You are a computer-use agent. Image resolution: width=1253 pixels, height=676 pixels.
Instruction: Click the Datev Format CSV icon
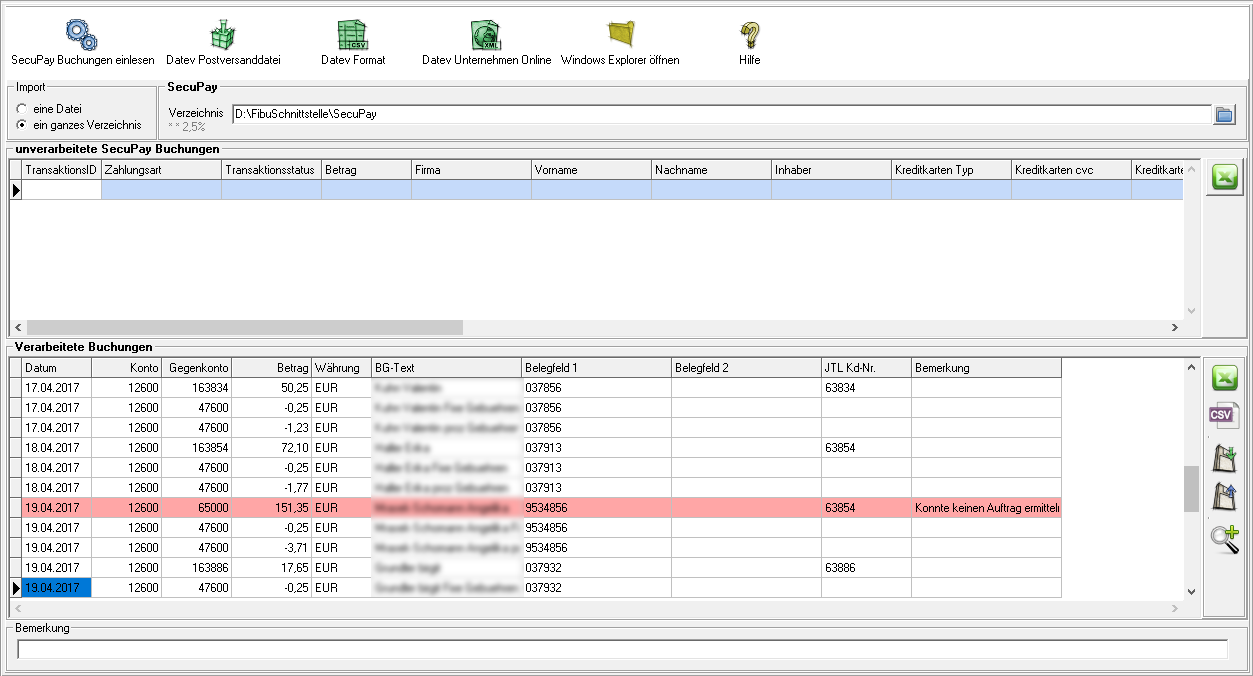click(x=352, y=35)
